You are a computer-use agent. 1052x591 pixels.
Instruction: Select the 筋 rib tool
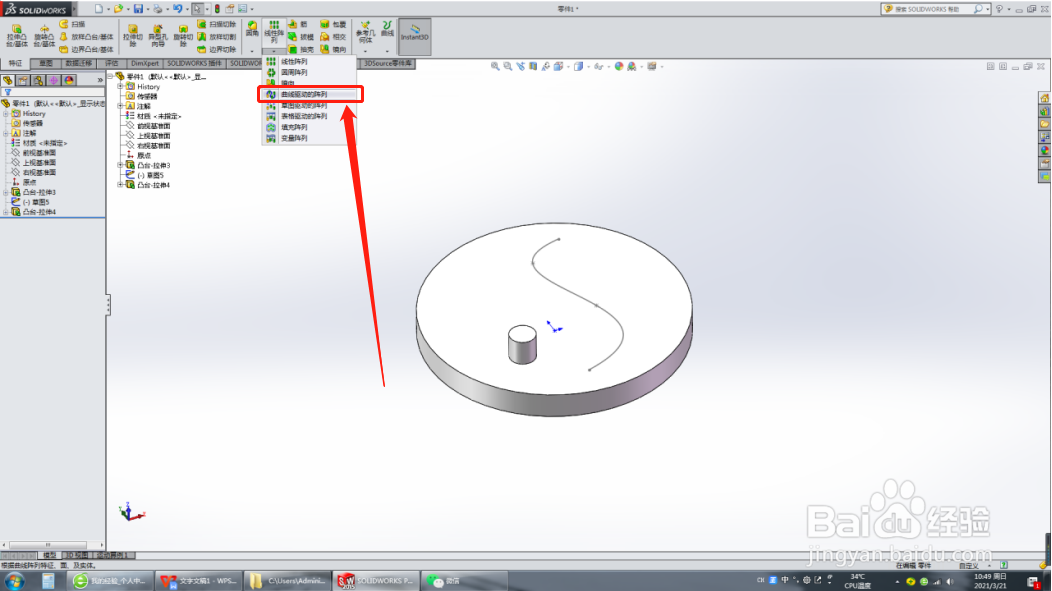click(x=298, y=24)
